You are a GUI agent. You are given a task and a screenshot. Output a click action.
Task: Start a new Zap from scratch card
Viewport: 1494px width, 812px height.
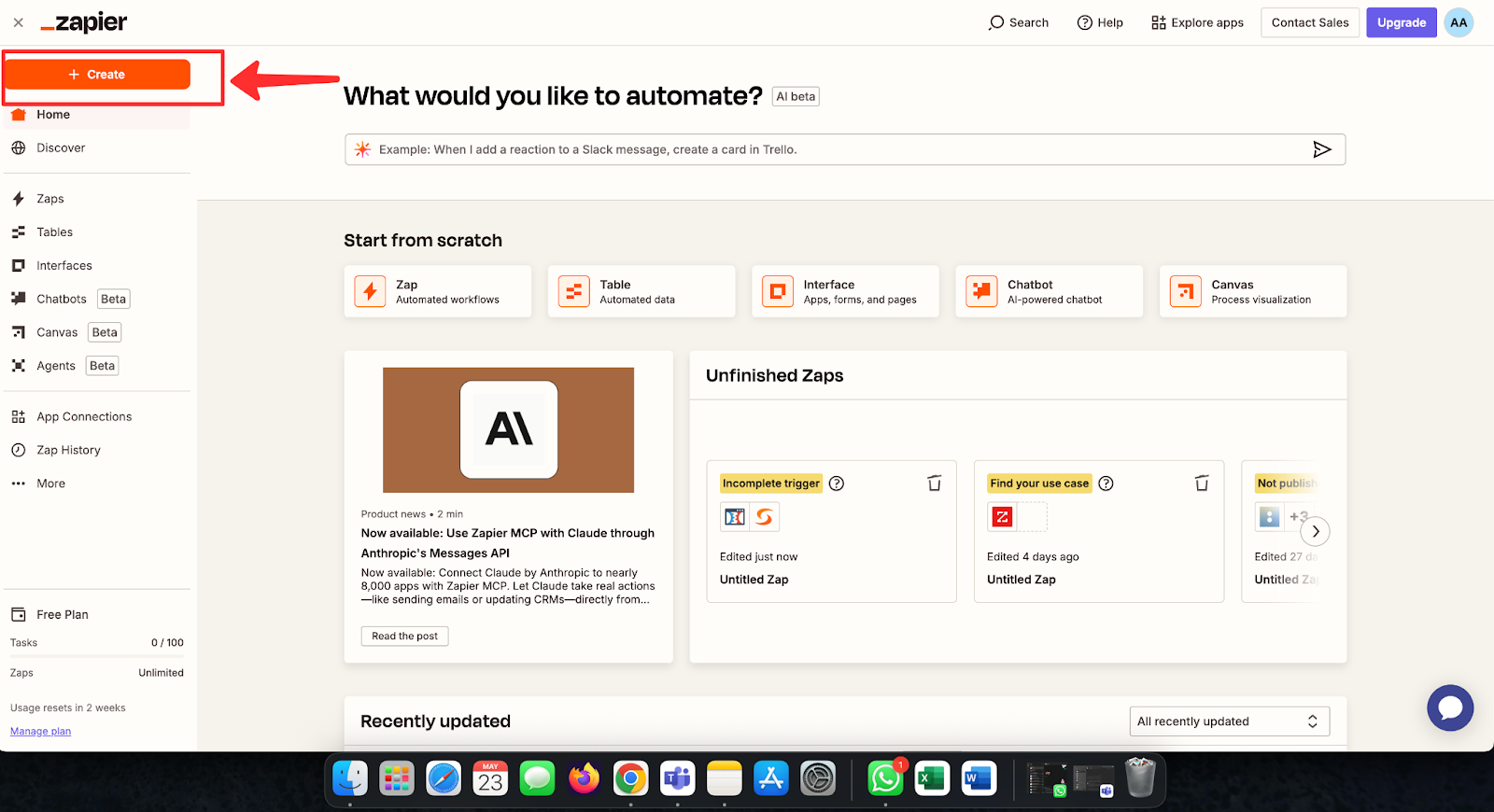[x=438, y=291]
